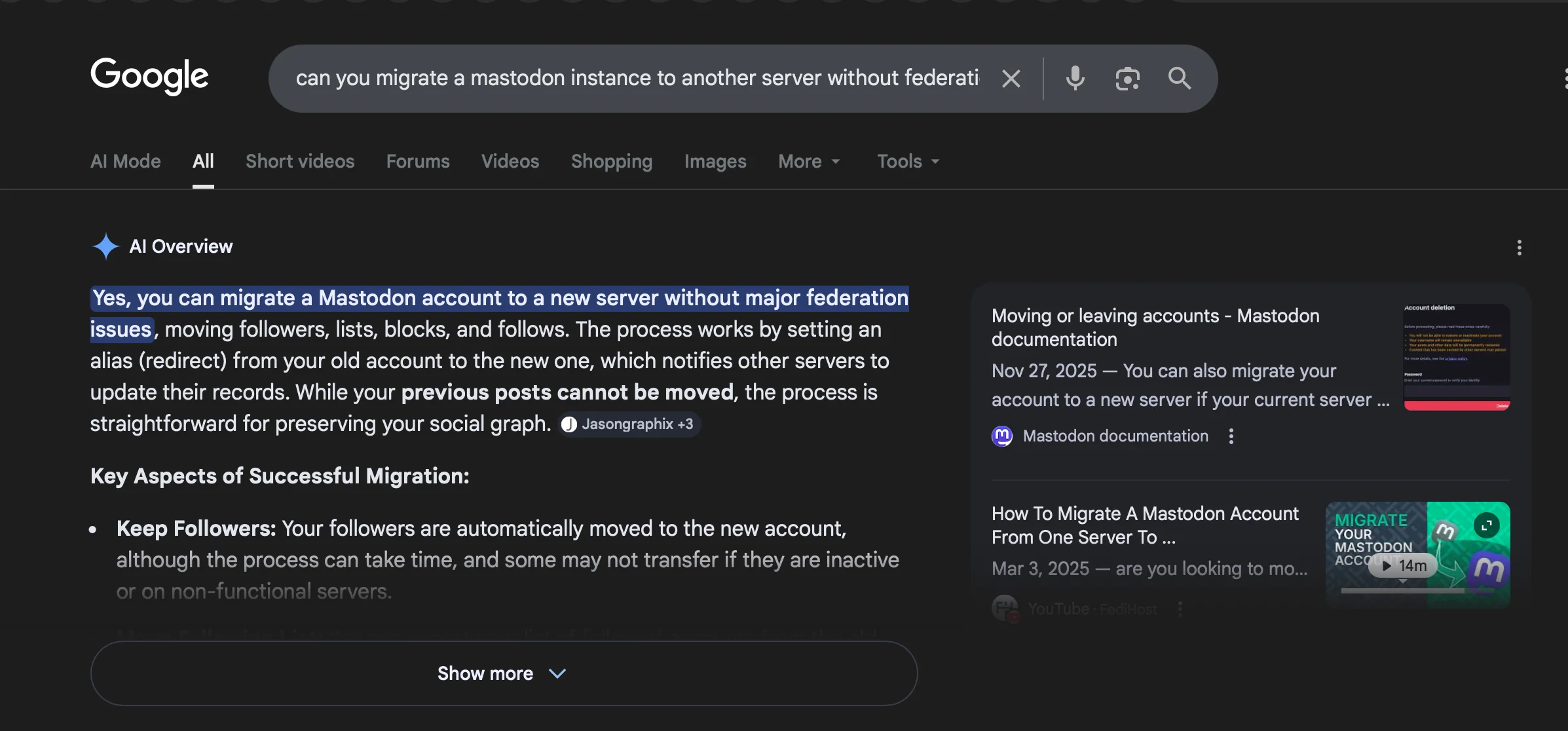Screen dimensions: 1568x731
Task: Switch to AI Mode
Action: point(125,161)
